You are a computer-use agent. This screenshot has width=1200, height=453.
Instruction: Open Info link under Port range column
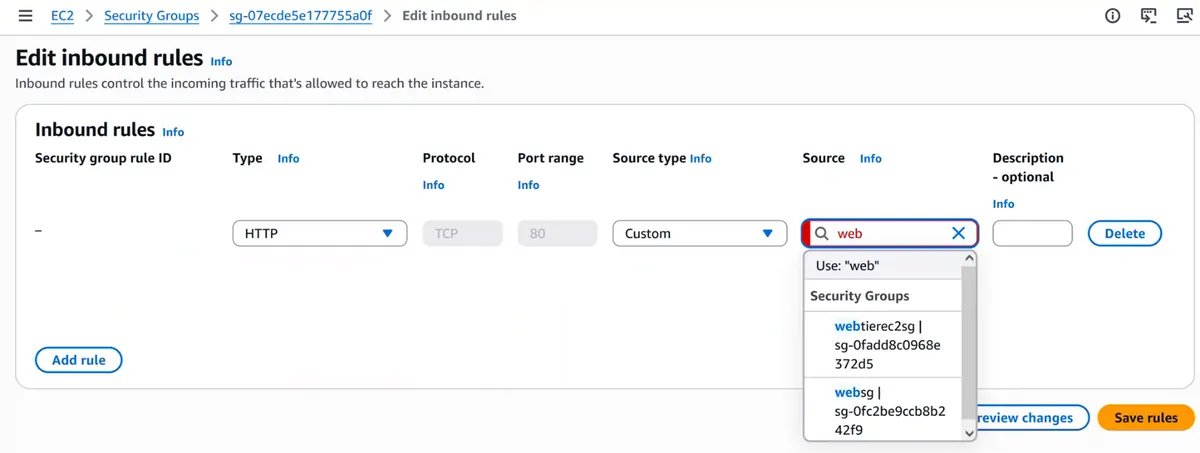[x=528, y=185]
